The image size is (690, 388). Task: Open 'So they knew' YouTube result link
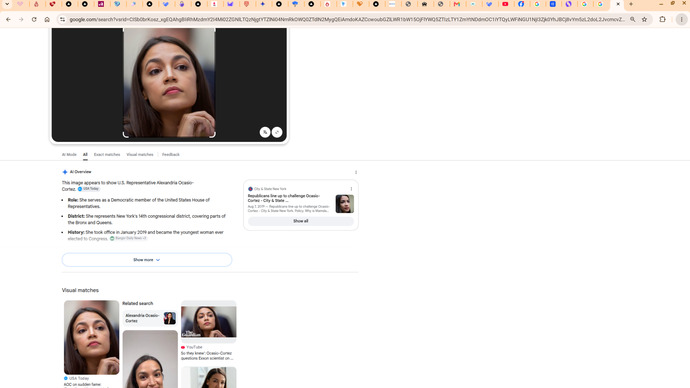[x=207, y=356]
